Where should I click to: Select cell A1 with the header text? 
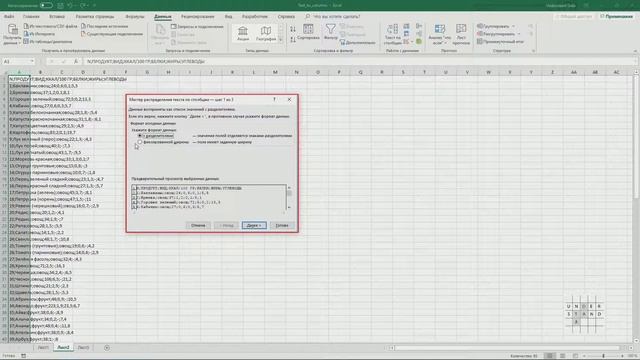point(19,79)
